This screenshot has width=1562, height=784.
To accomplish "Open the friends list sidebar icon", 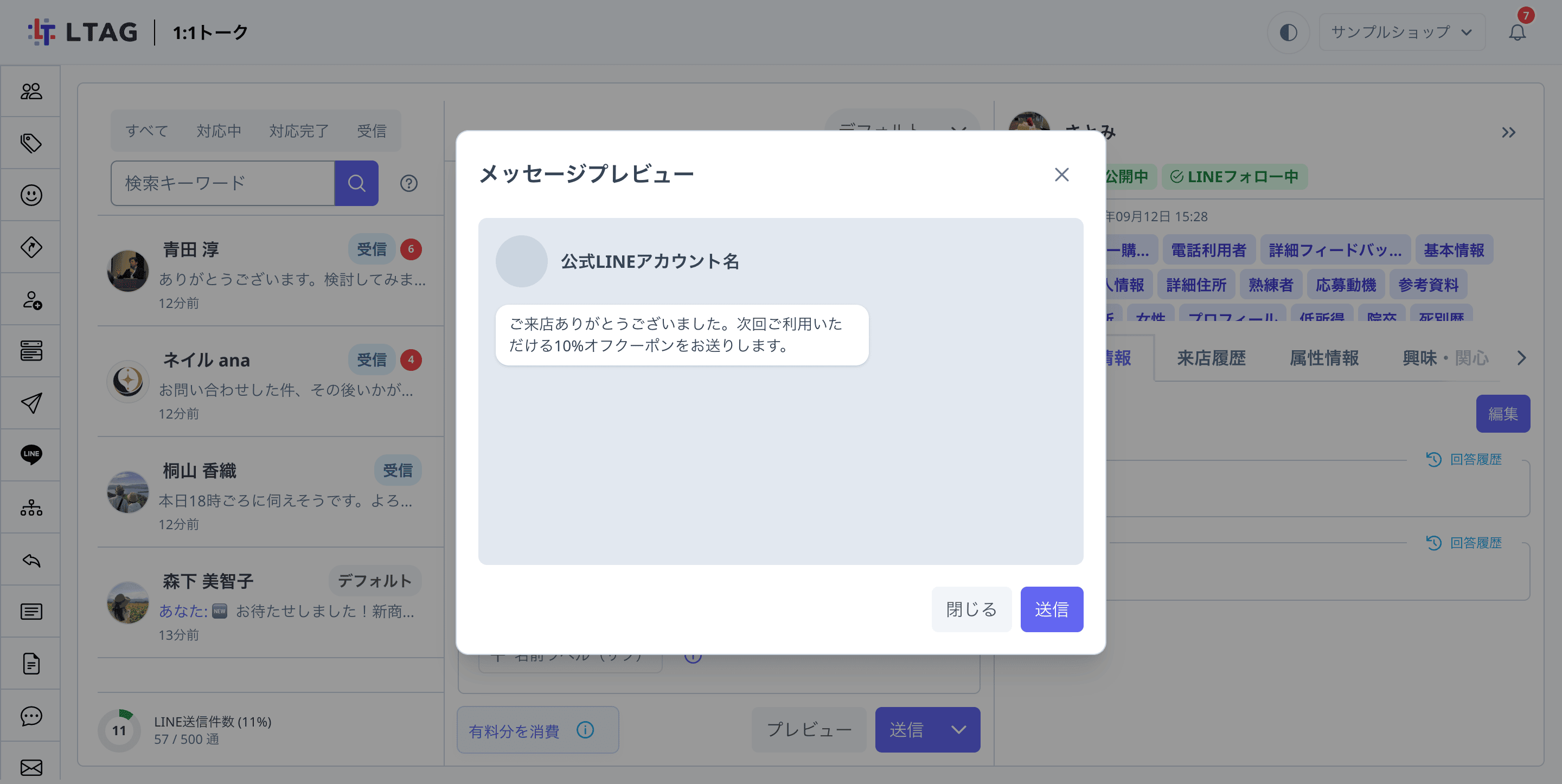I will click(x=31, y=91).
